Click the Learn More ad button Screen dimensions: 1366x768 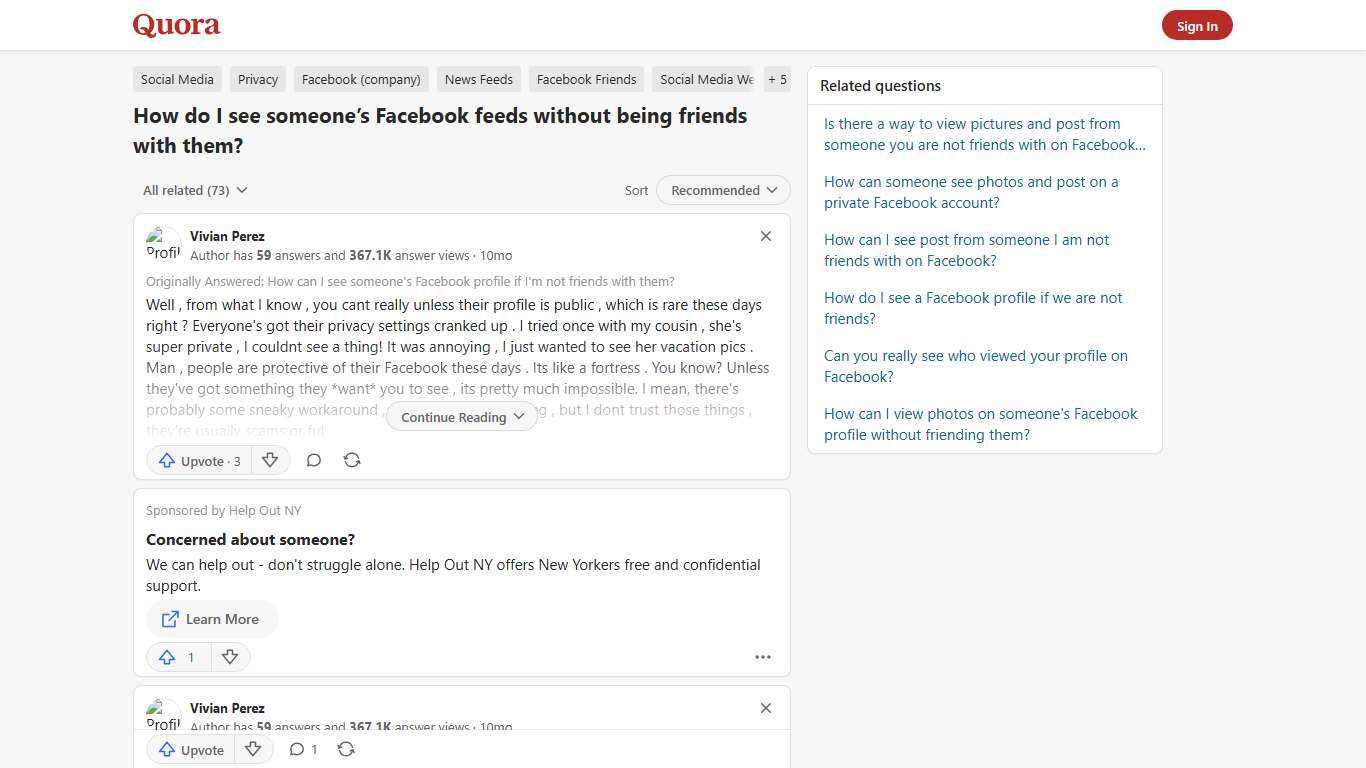(211, 619)
